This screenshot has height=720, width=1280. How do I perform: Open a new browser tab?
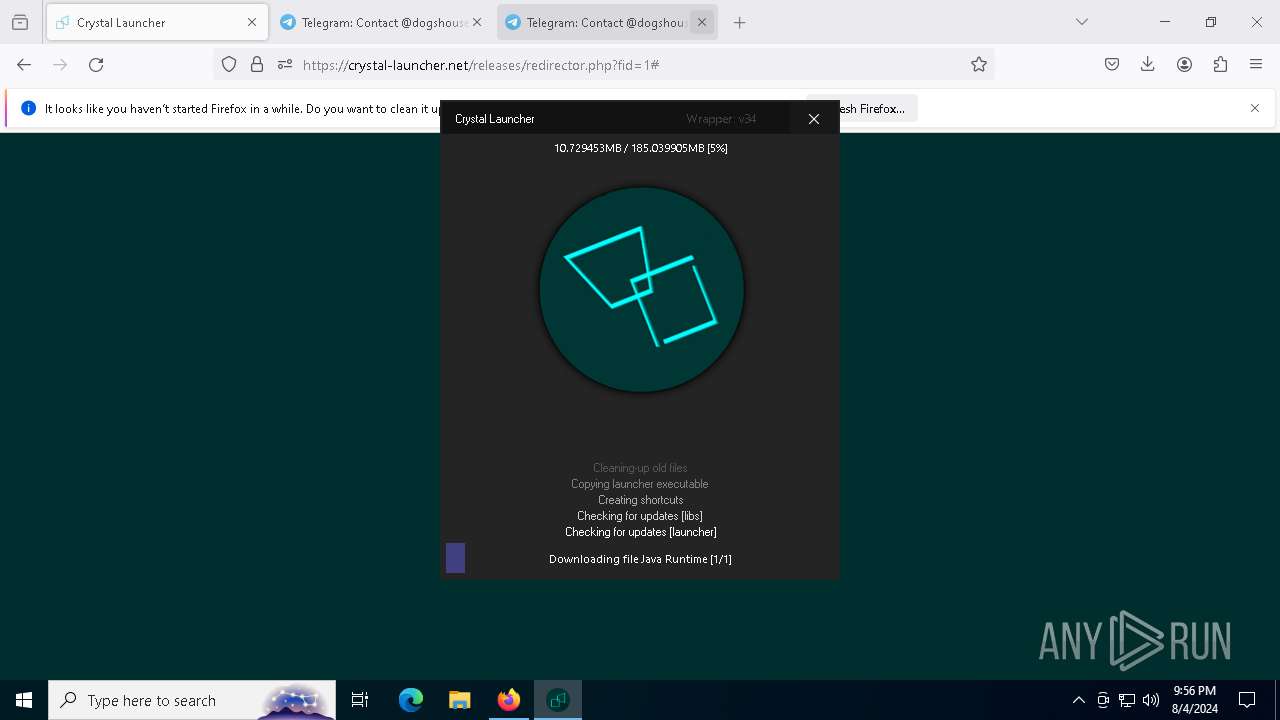click(x=740, y=22)
